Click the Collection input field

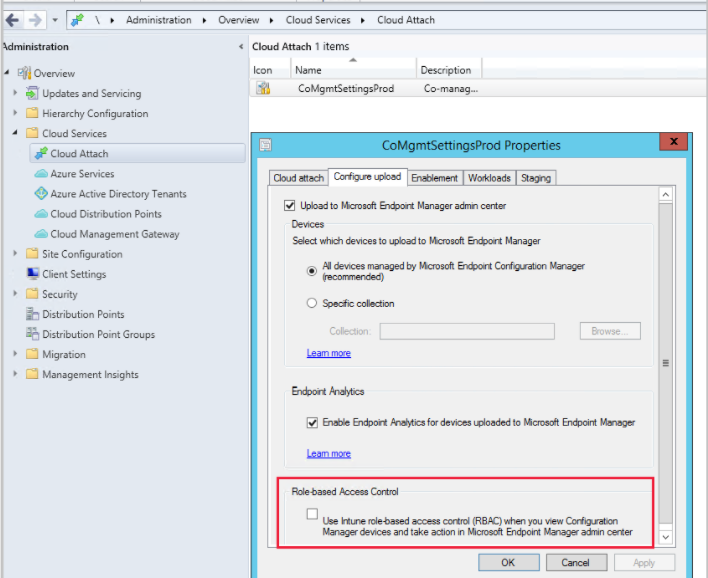tap(467, 331)
